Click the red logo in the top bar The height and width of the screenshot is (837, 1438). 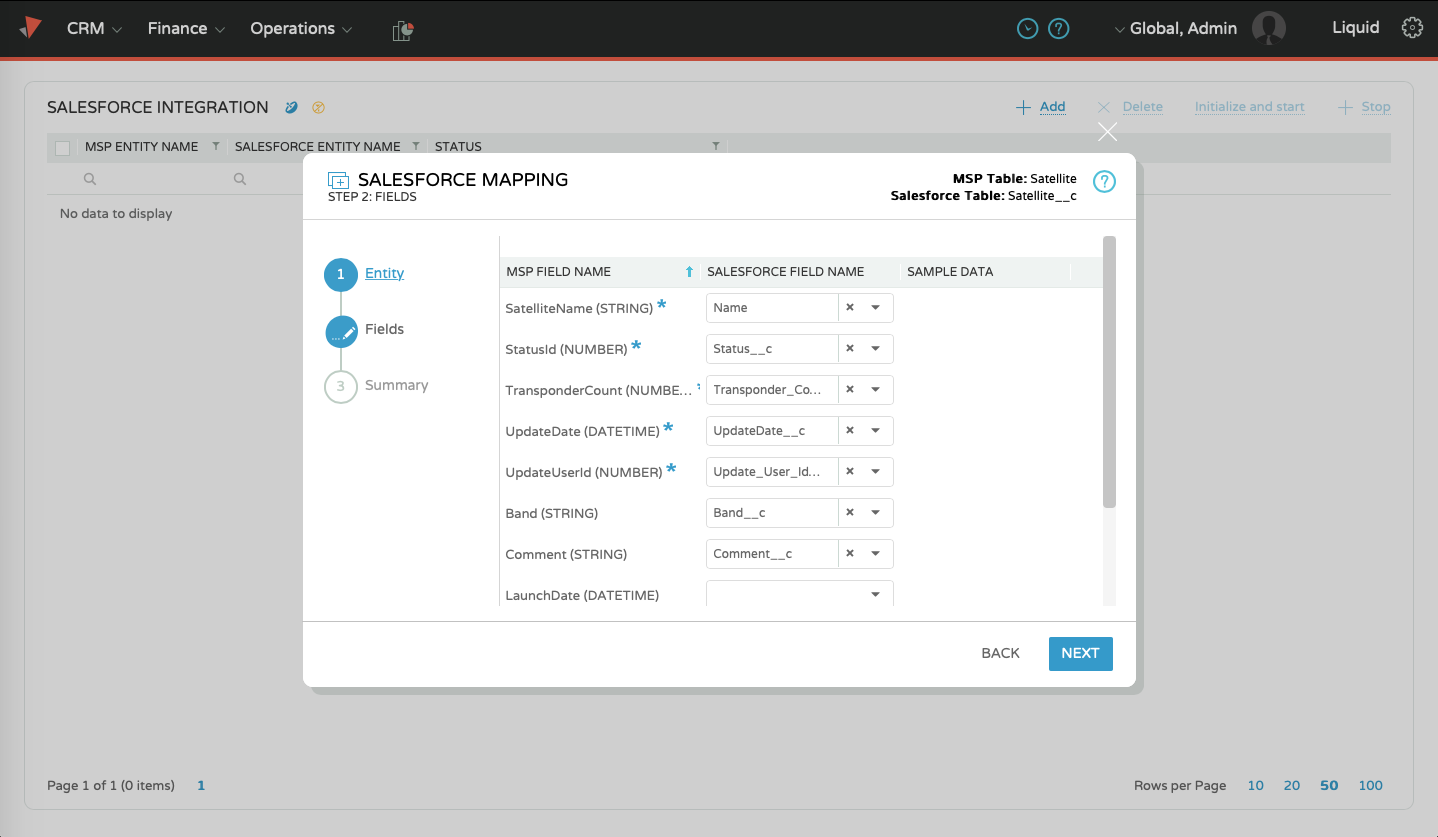click(x=30, y=27)
